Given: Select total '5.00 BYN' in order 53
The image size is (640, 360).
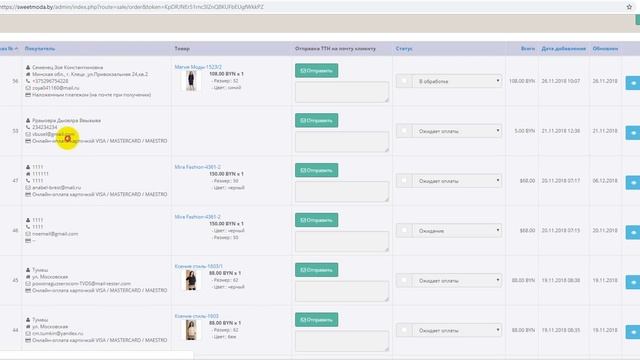Looking at the screenshot, I should [524, 131].
